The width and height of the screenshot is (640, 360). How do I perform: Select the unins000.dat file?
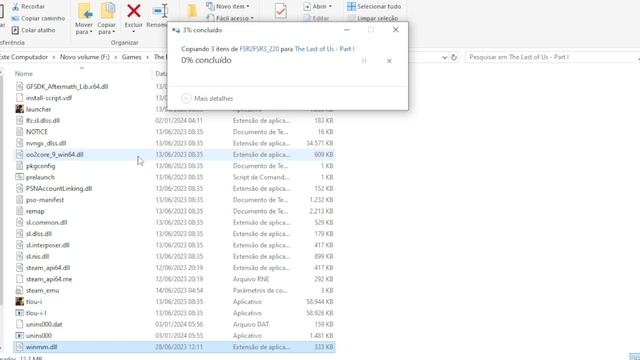coord(44,324)
